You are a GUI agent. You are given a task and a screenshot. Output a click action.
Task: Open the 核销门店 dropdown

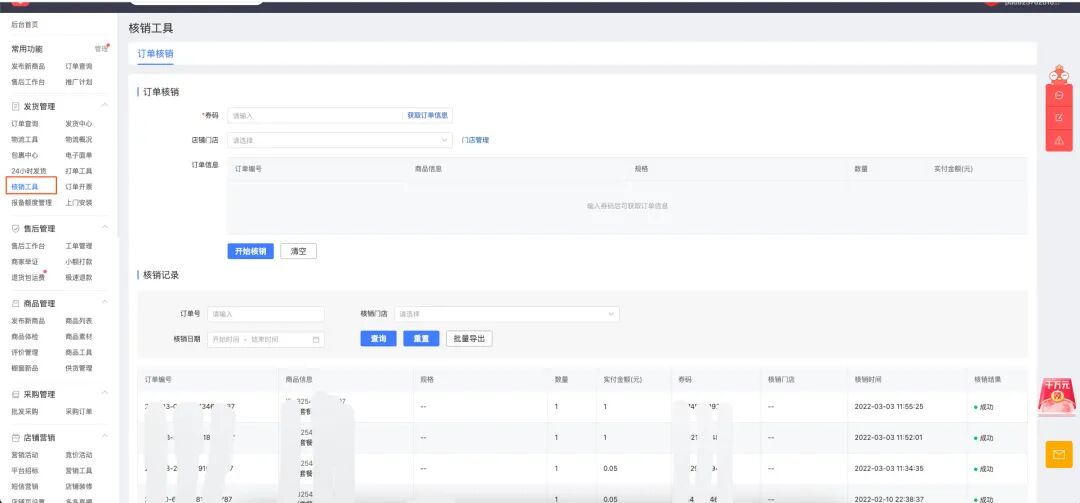pyautogui.click(x=506, y=314)
